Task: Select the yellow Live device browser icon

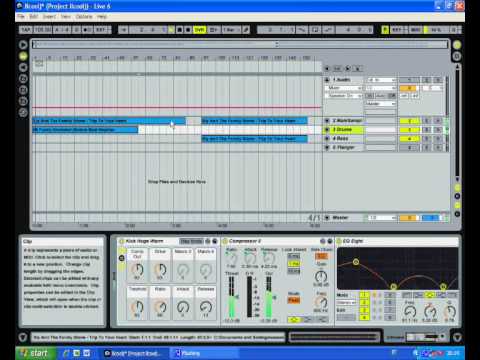Action: pos(23,56)
